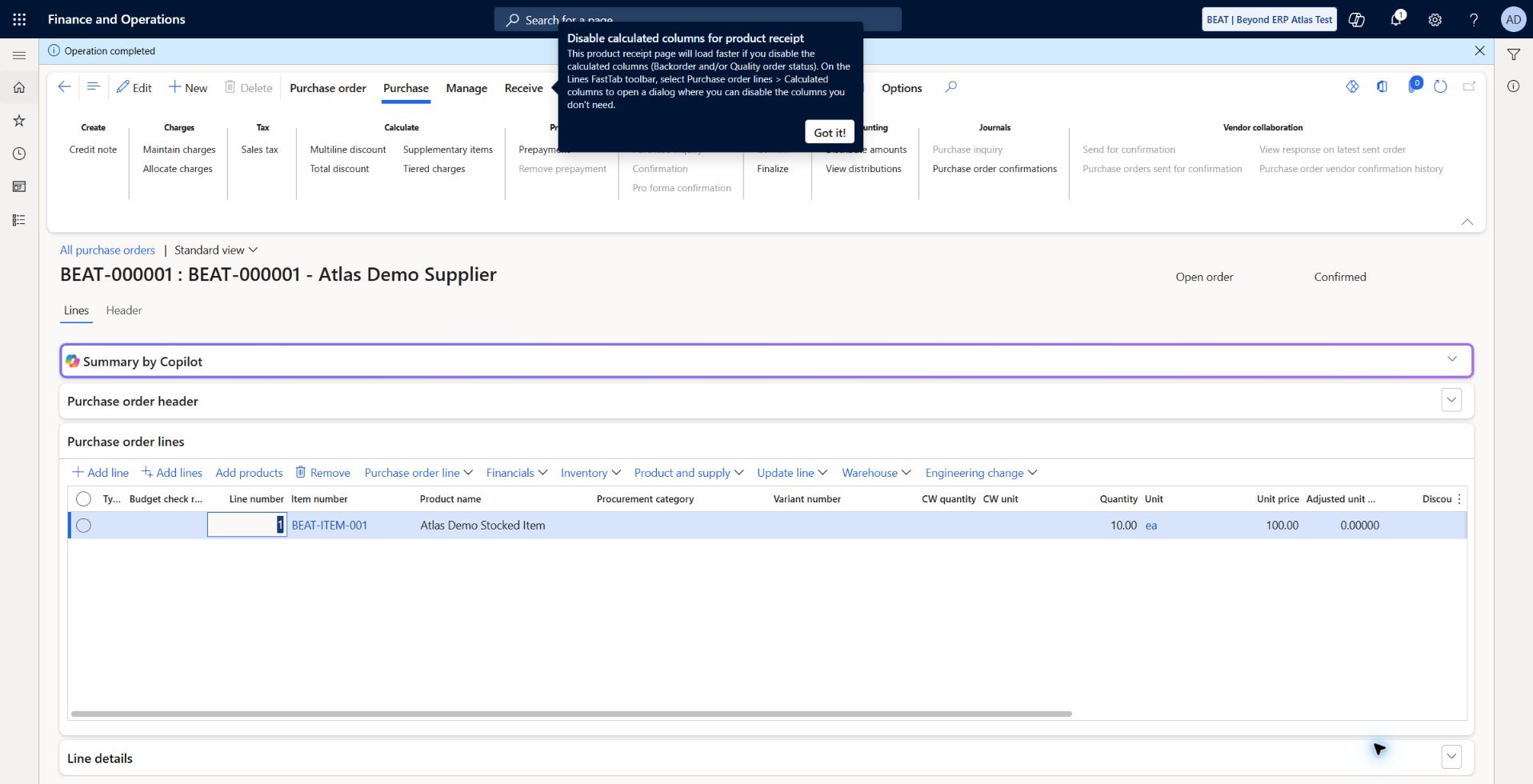Refresh the page with the refresh icon

pos(1440,86)
